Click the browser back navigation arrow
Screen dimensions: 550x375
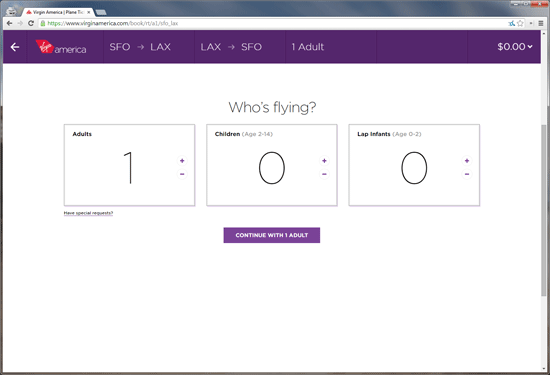pos(9,23)
